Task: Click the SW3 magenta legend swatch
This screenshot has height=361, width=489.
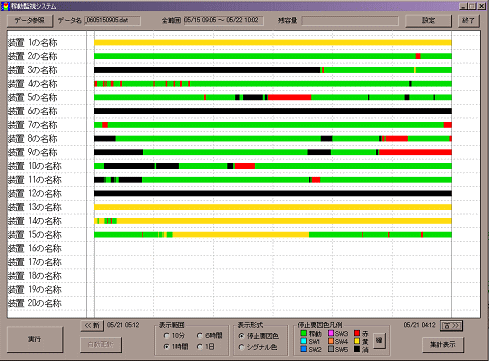Action: click(331, 333)
